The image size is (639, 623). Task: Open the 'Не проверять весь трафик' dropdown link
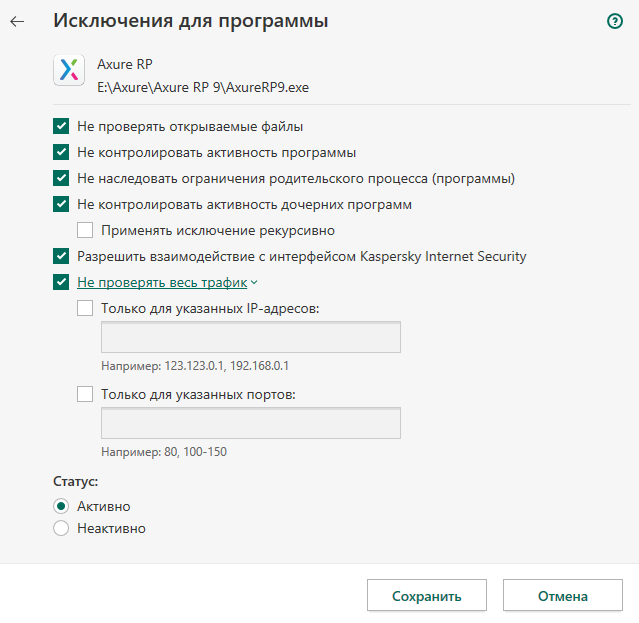(x=162, y=282)
